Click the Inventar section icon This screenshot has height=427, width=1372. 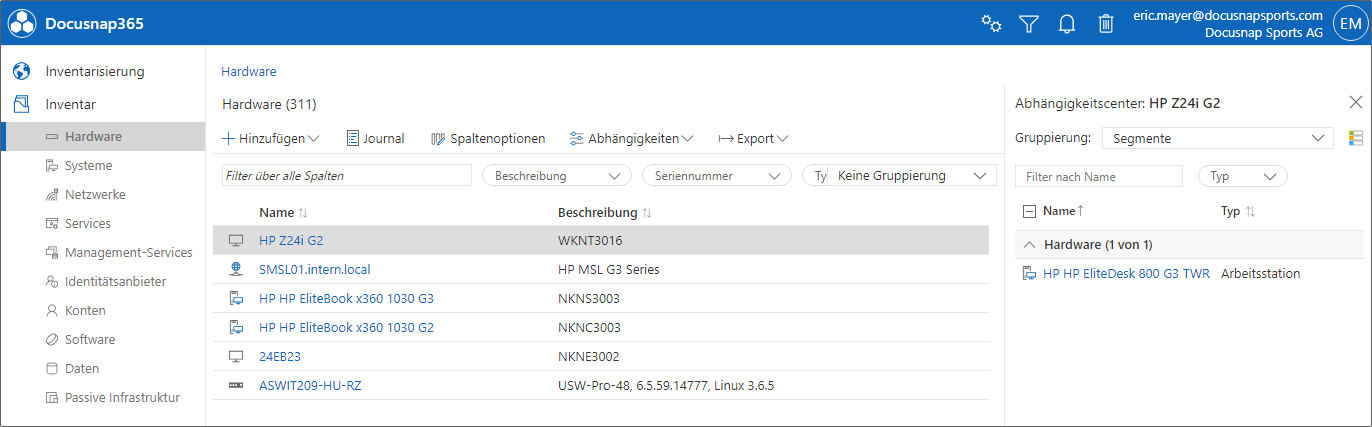(x=22, y=103)
